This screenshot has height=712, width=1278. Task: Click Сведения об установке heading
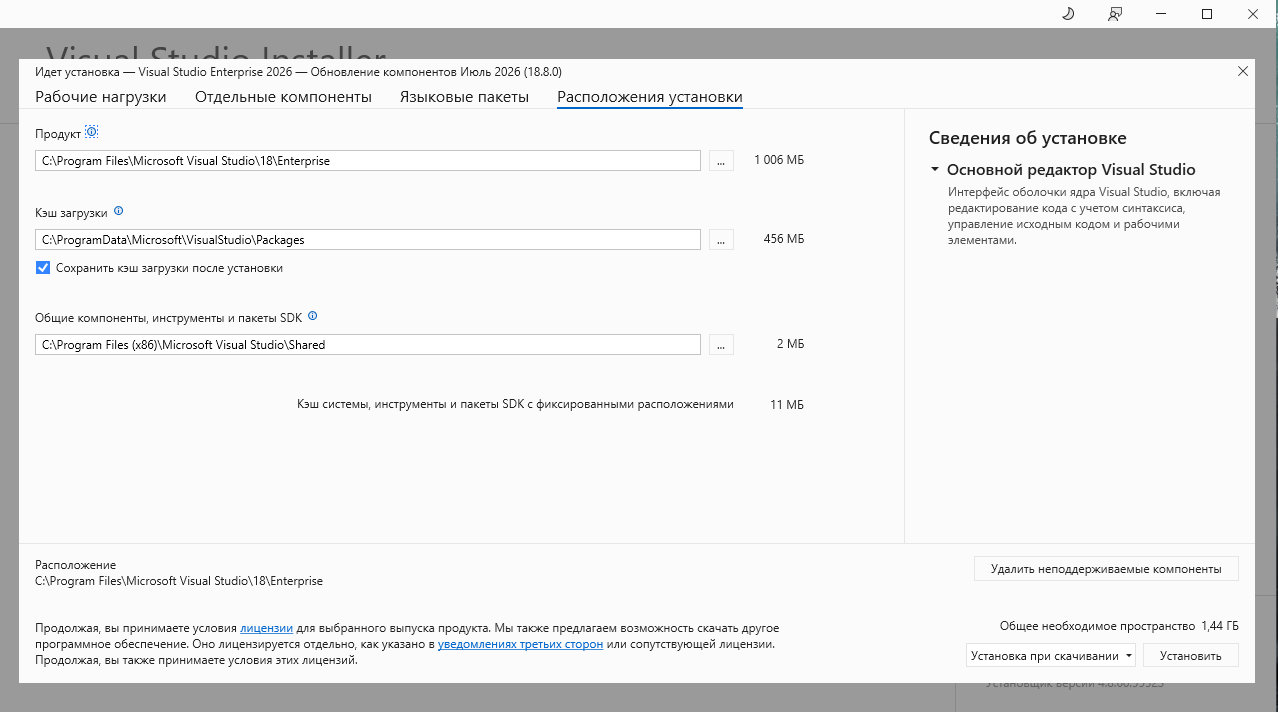(x=1028, y=138)
